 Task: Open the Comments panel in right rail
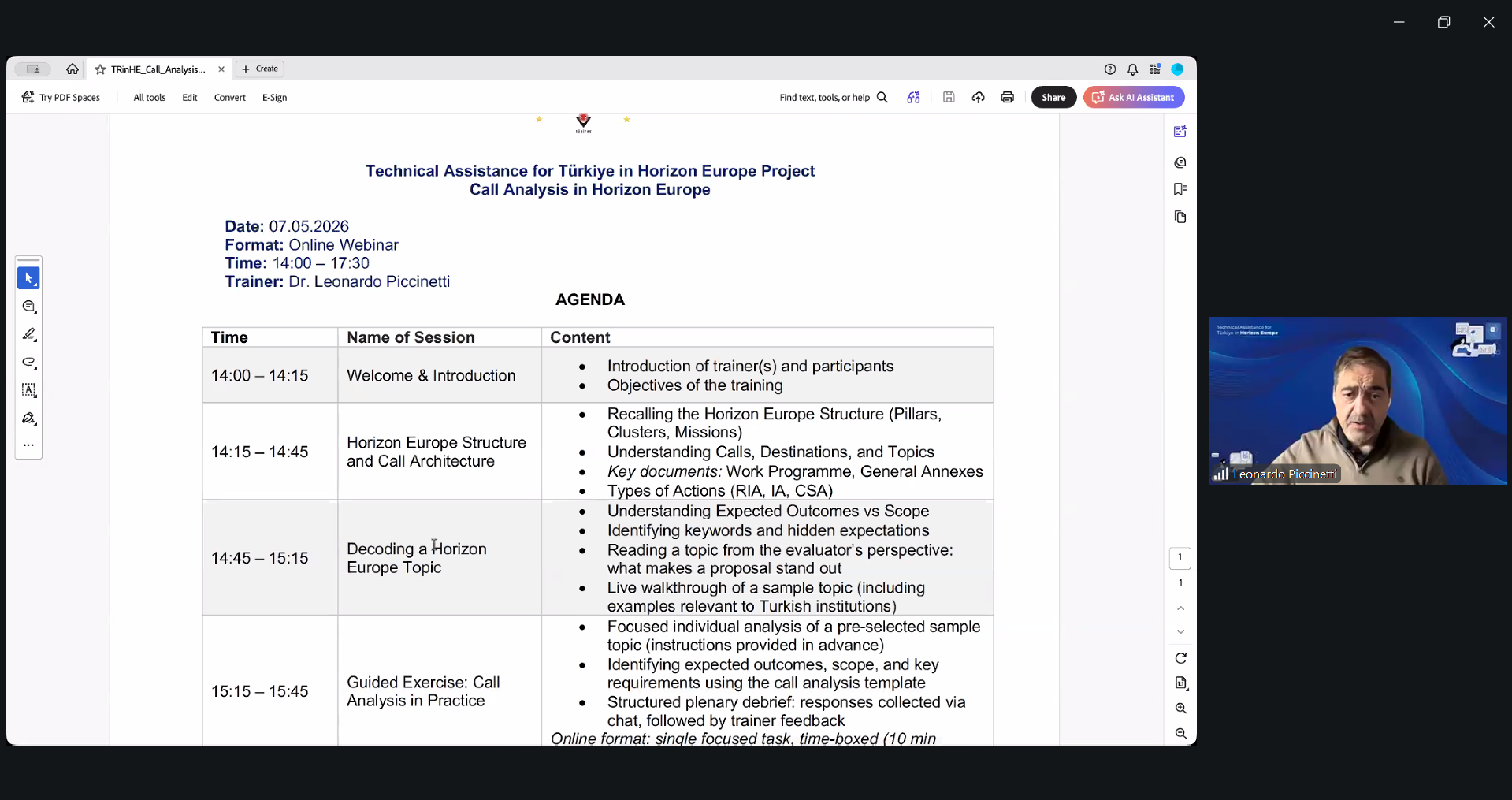coord(1180,162)
